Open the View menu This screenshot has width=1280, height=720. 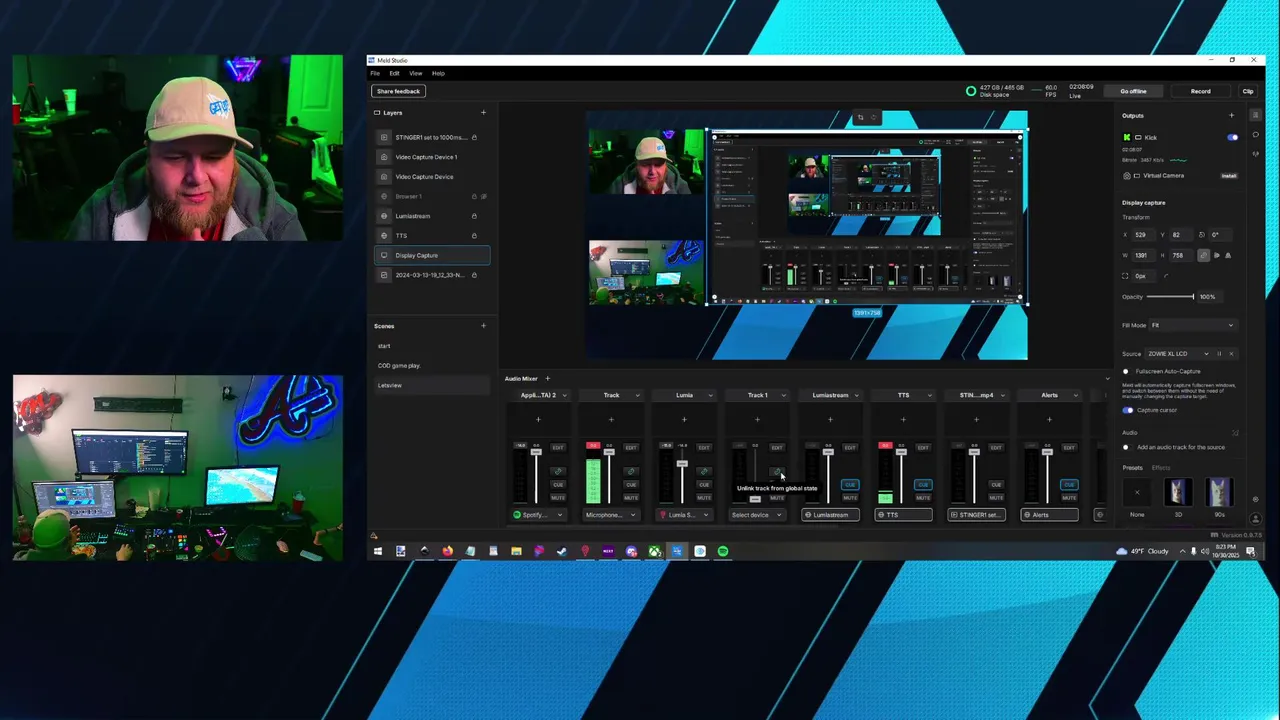(414, 73)
